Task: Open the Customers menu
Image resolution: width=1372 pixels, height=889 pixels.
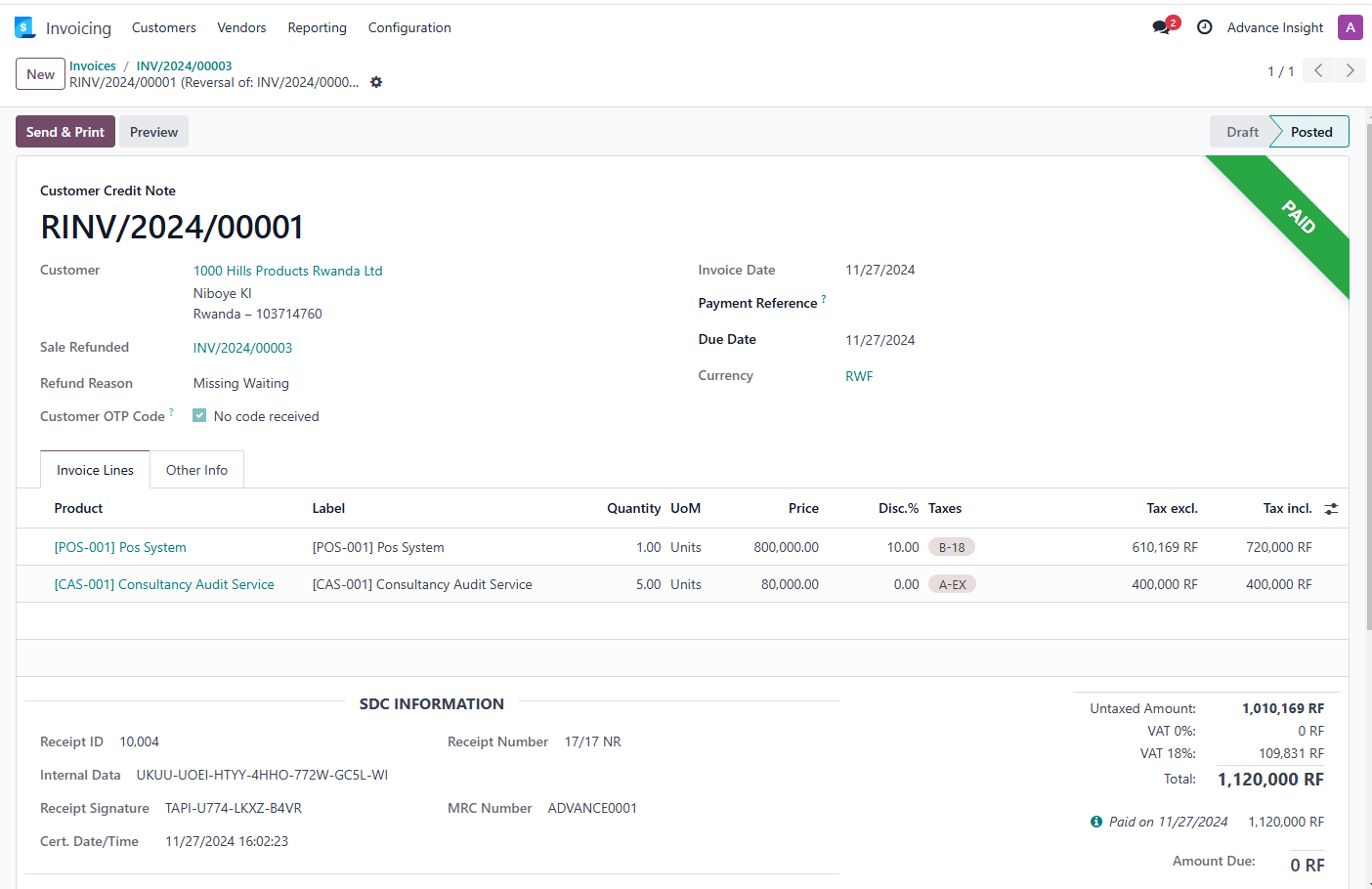Action: (x=164, y=27)
